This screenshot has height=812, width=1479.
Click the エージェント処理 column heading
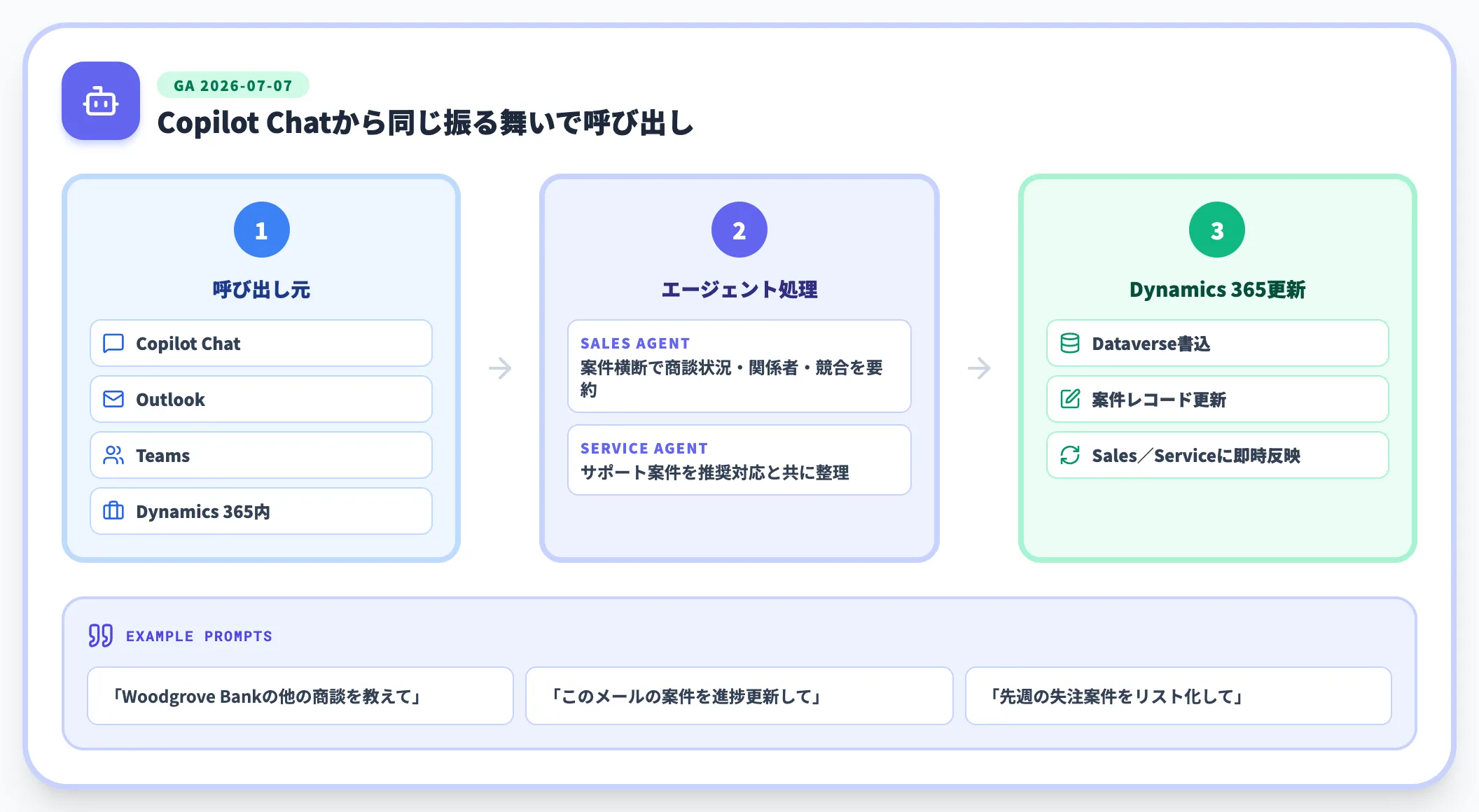739,289
